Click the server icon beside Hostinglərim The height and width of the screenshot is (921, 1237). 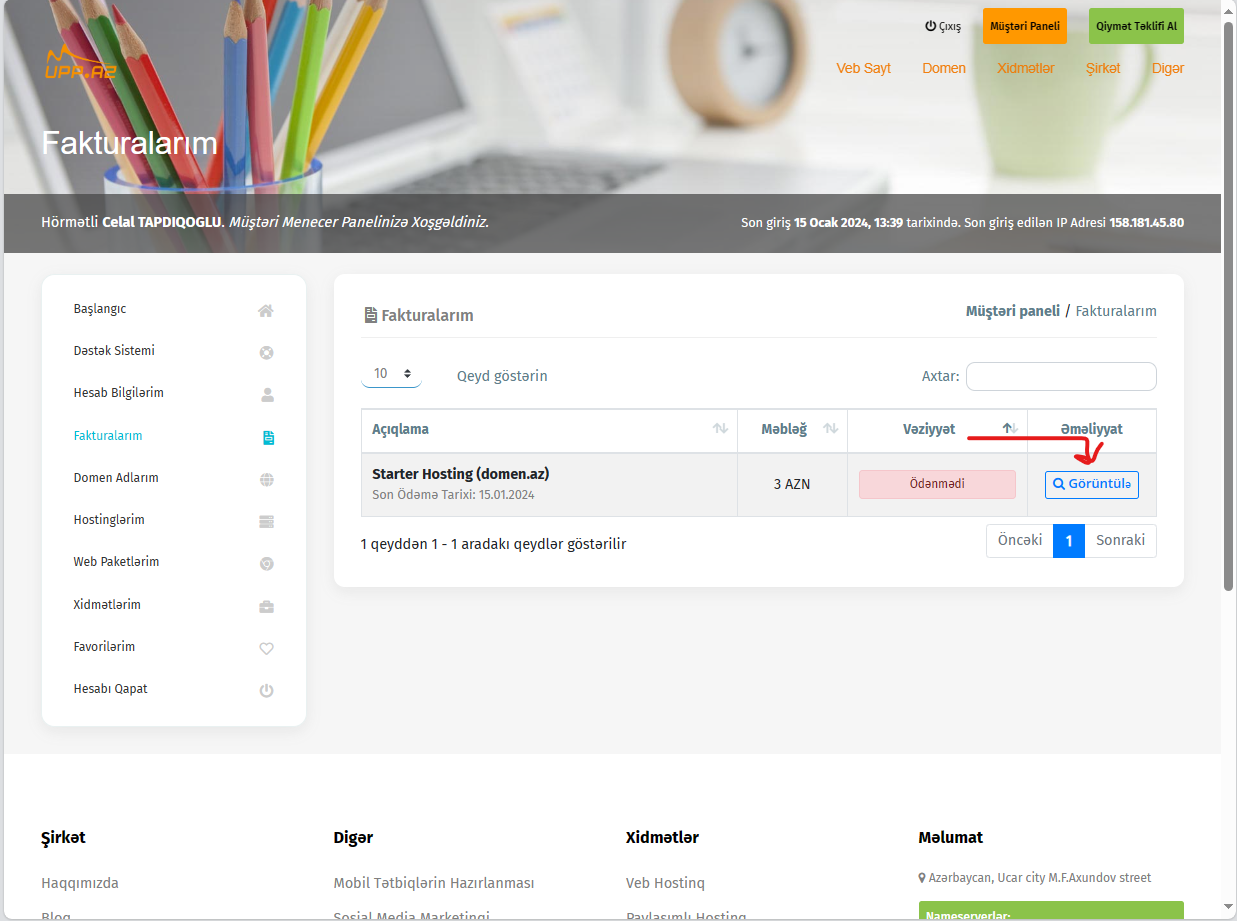point(266,521)
